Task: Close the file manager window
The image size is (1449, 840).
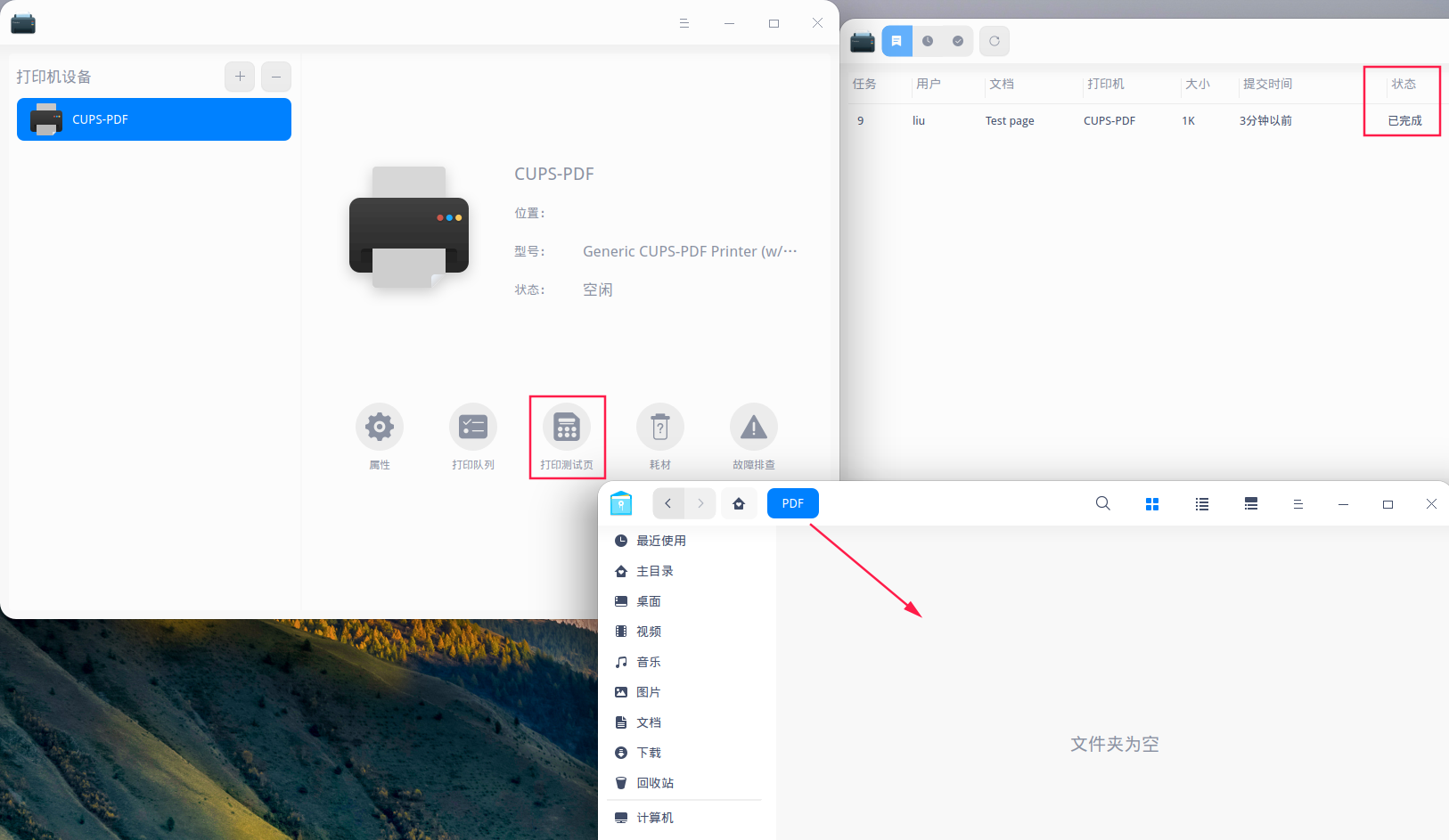Action: [1431, 504]
